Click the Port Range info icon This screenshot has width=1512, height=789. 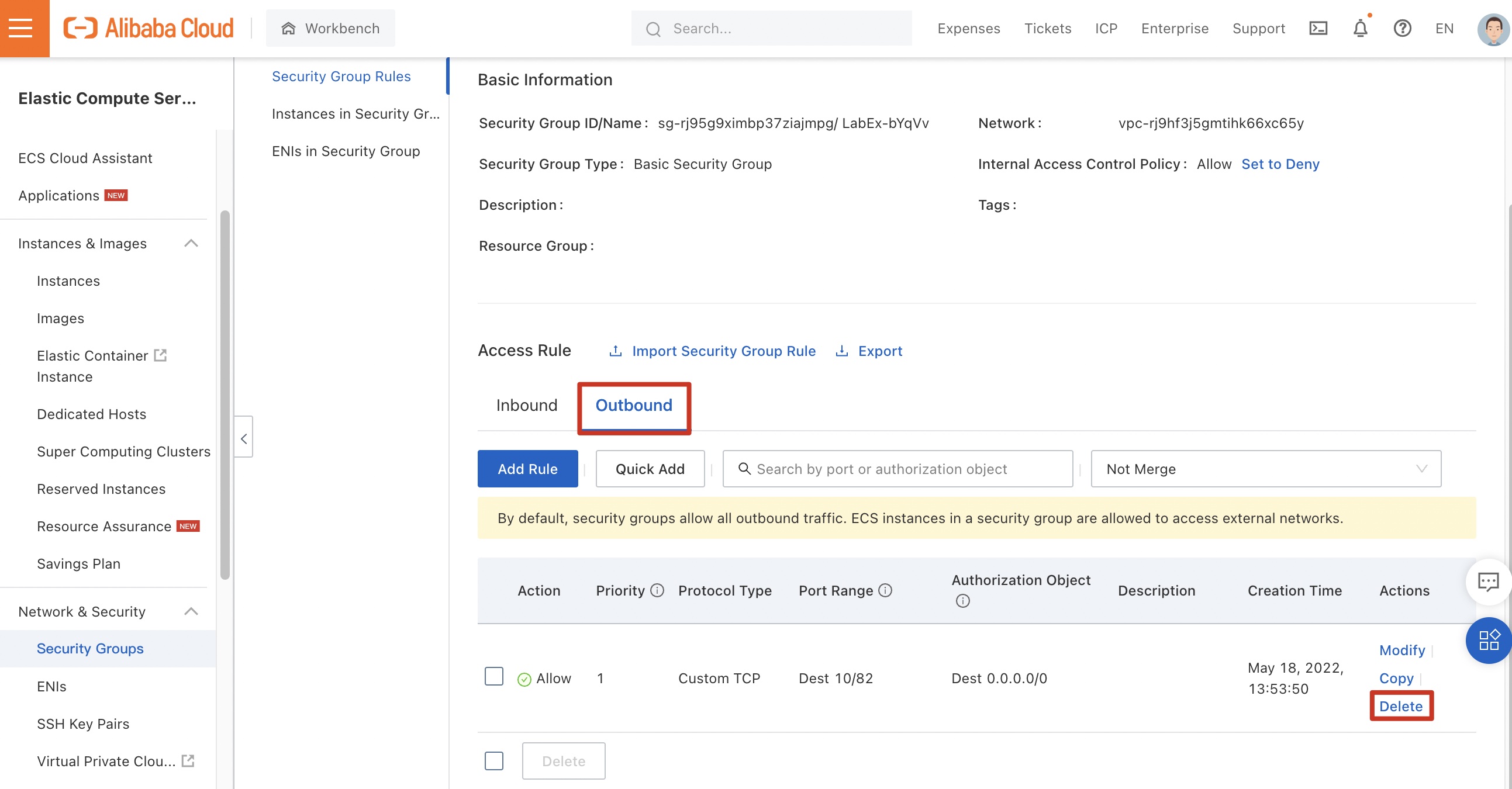point(885,590)
